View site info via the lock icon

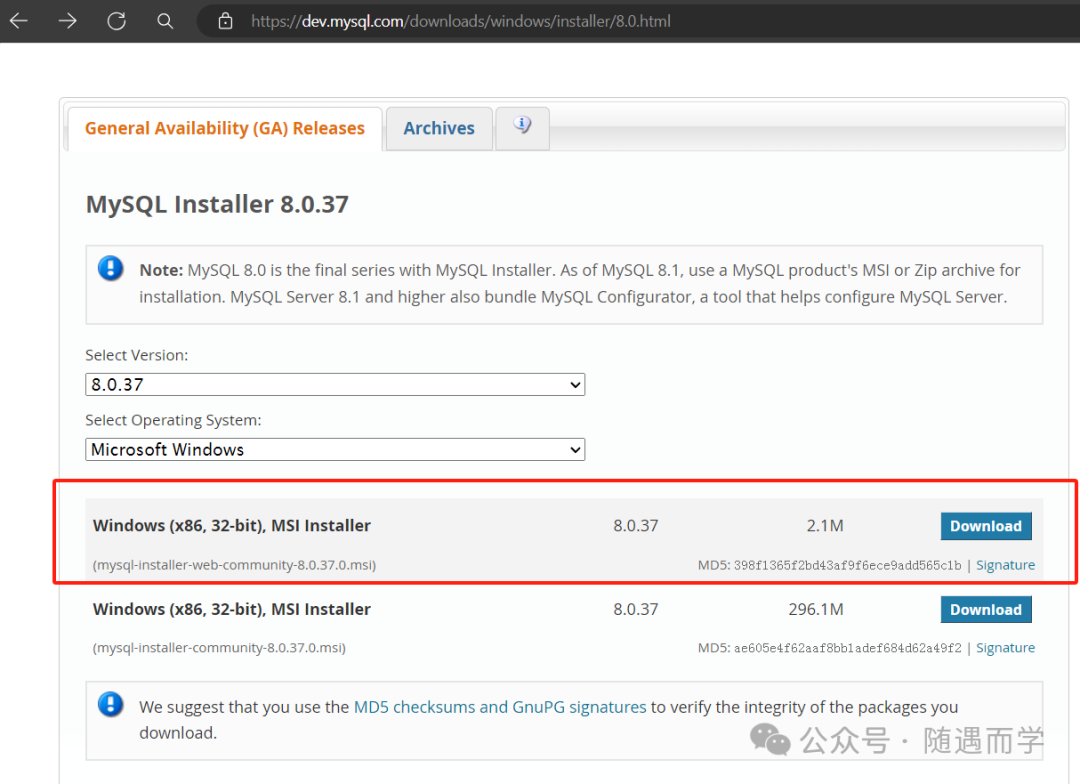click(x=225, y=21)
